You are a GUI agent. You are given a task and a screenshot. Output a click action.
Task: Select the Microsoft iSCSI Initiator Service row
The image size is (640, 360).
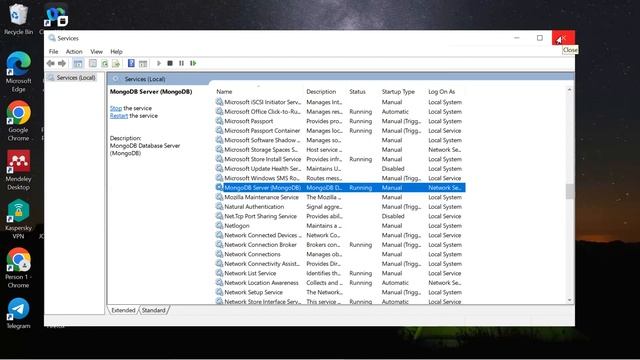click(x=340, y=102)
